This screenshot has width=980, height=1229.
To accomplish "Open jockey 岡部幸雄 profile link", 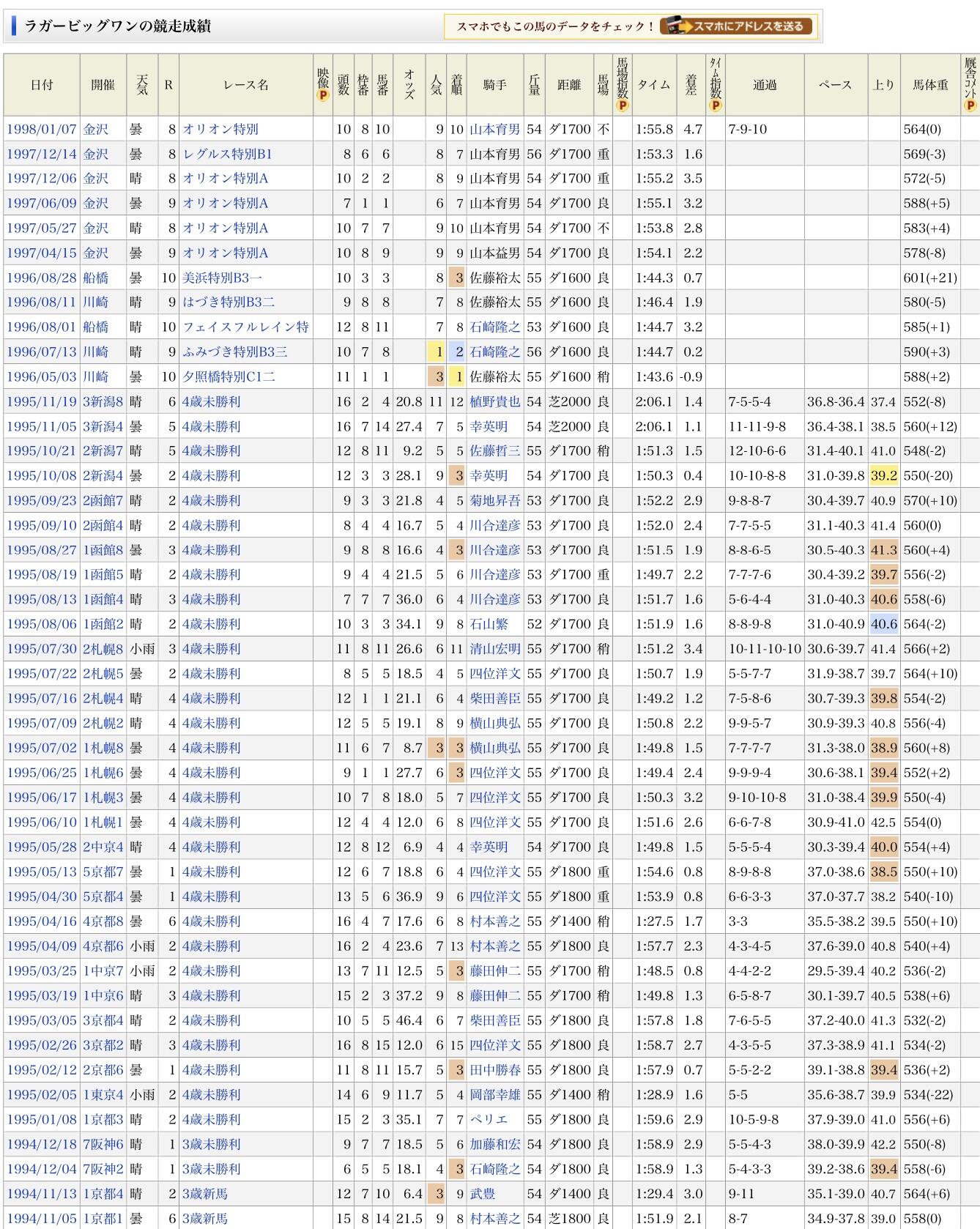I will coord(495,1095).
